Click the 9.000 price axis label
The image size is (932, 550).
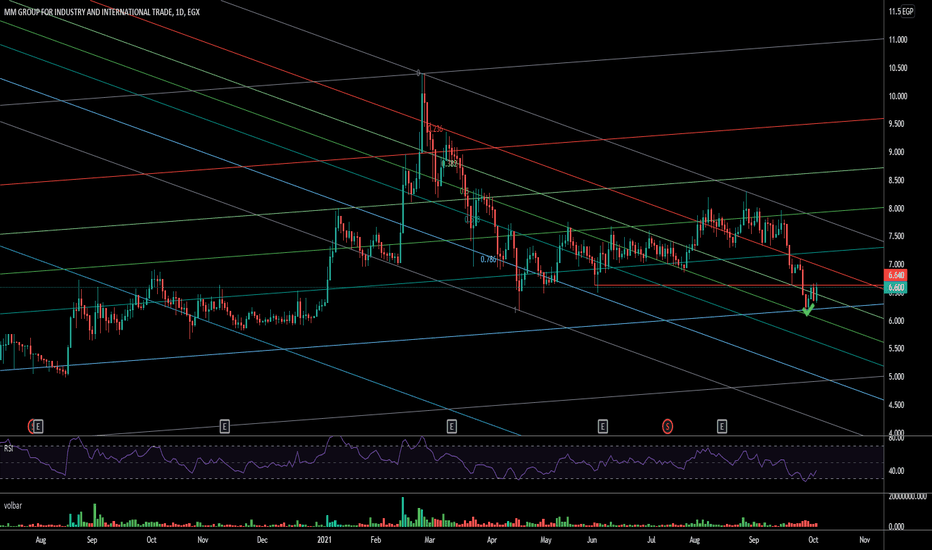click(x=896, y=152)
